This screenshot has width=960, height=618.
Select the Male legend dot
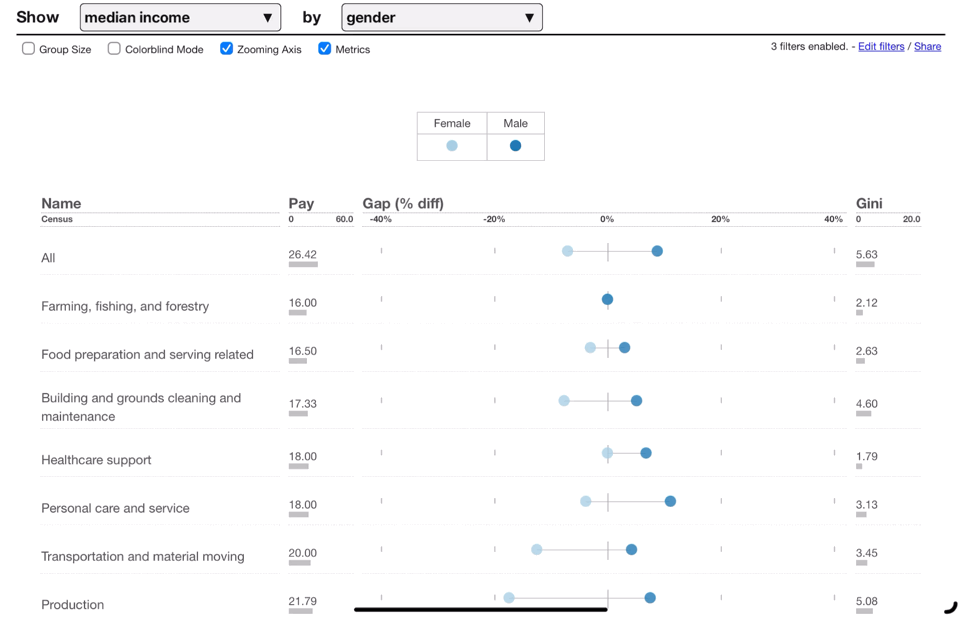click(514, 145)
